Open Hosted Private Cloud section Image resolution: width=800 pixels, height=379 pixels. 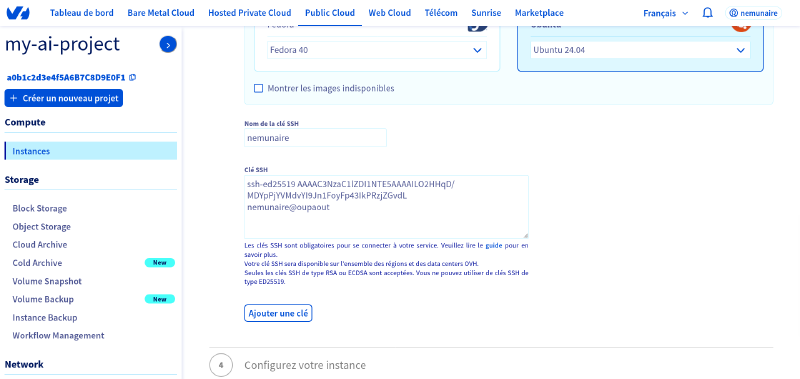point(250,13)
